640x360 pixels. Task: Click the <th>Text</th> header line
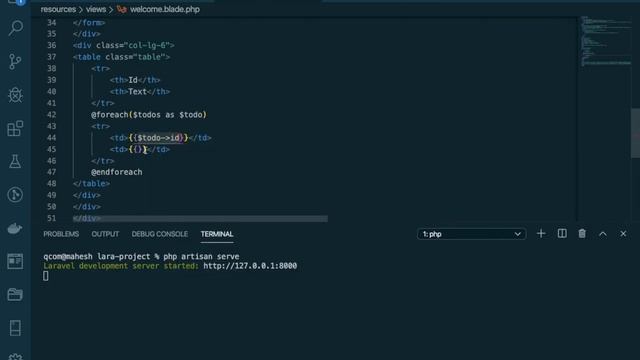[x=140, y=91]
